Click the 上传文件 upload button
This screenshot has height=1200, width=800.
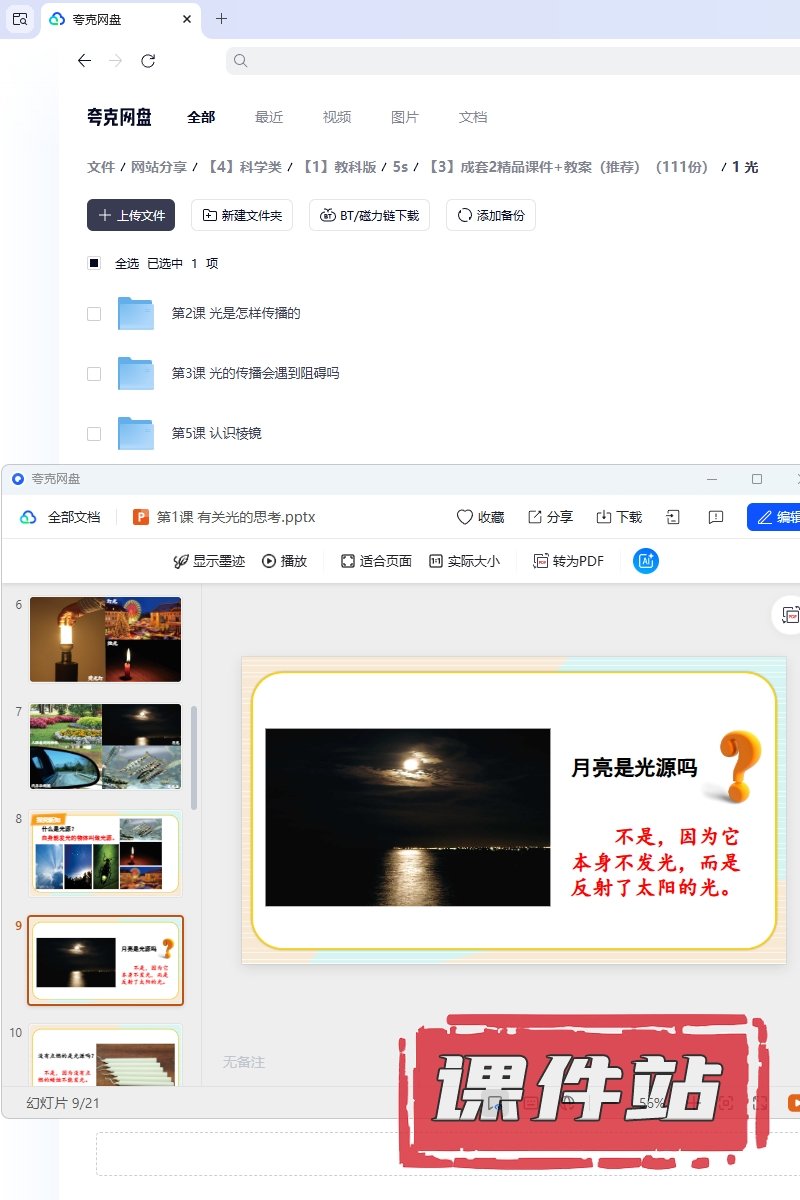(x=131, y=215)
